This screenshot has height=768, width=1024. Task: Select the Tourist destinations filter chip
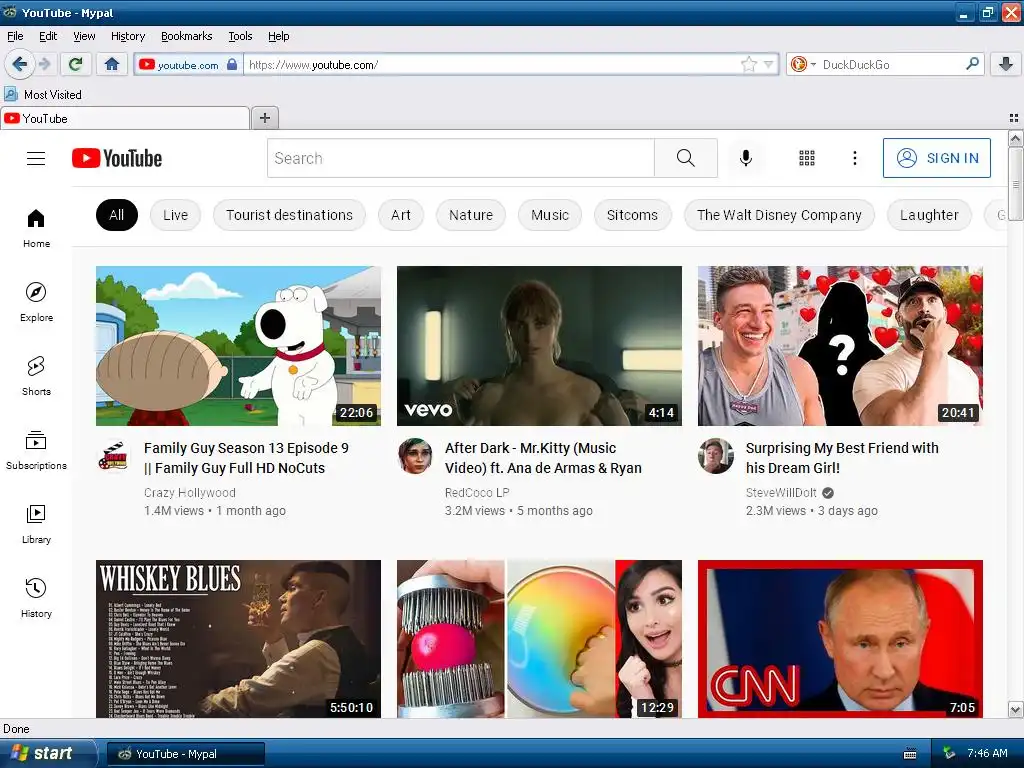289,215
